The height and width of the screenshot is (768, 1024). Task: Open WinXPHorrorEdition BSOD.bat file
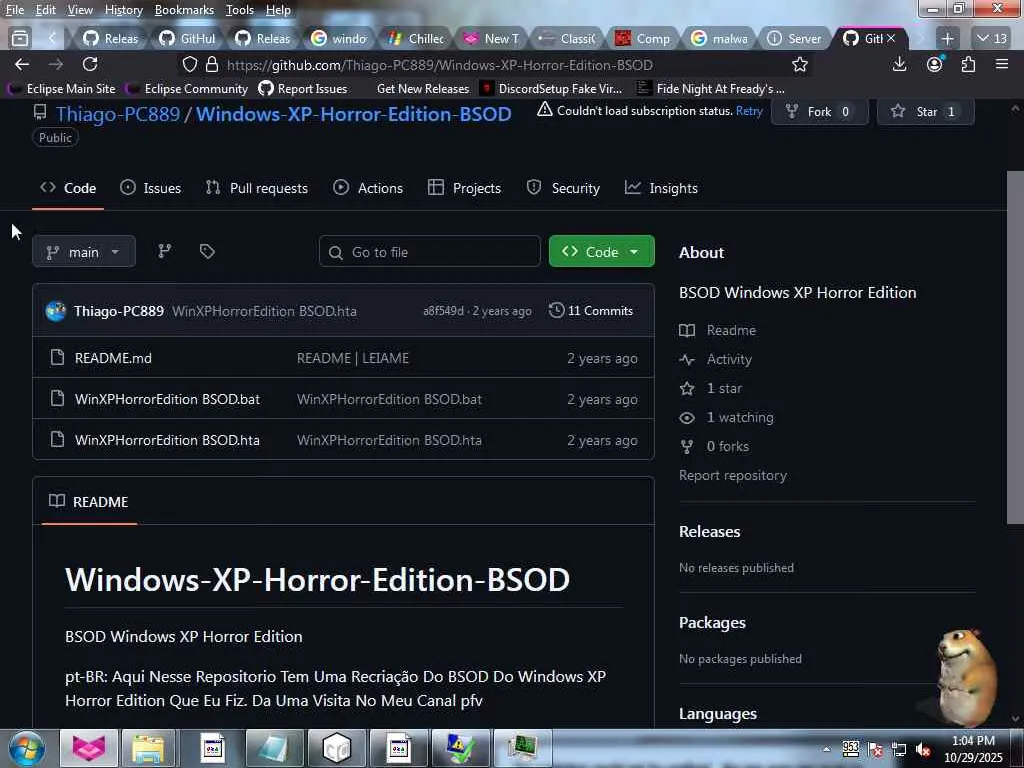tap(167, 399)
